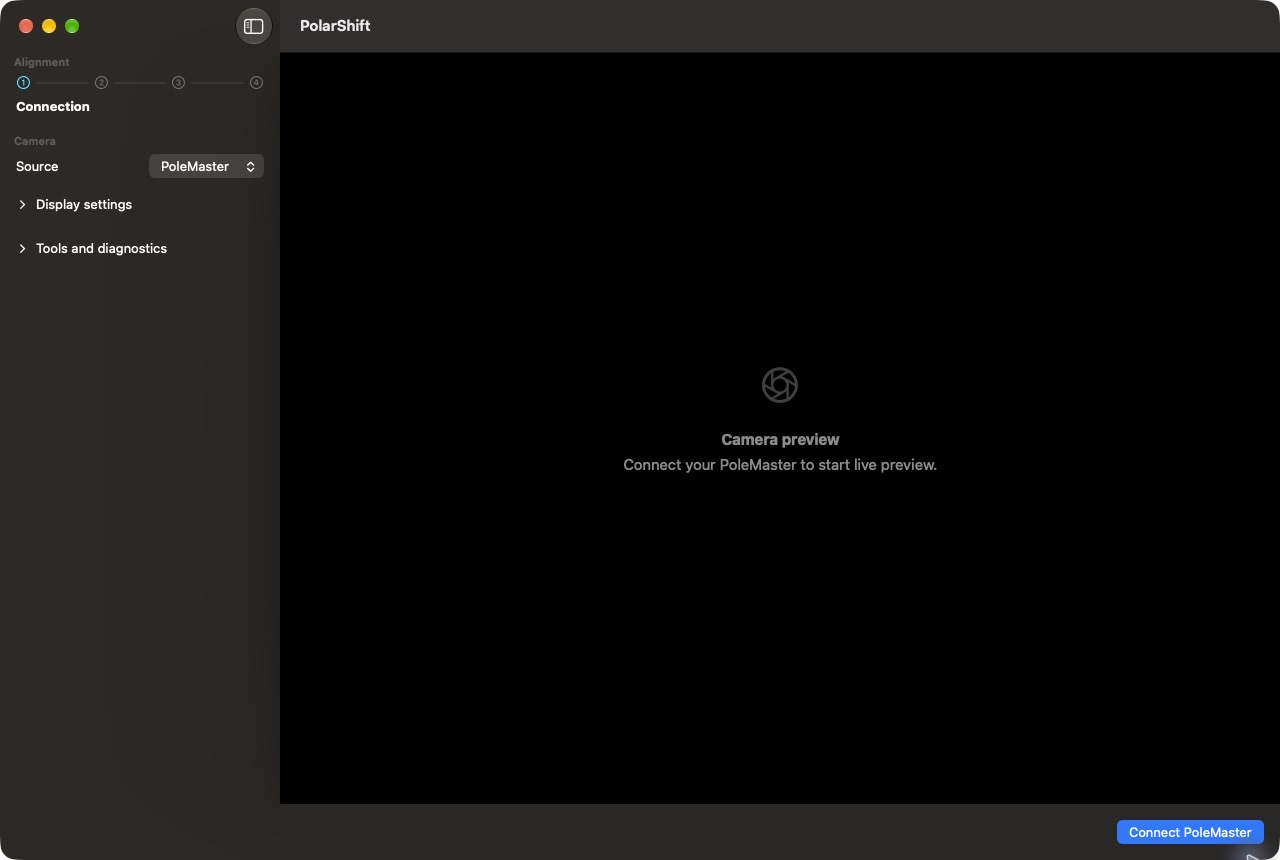Minimize window with yellow button
The height and width of the screenshot is (860, 1280).
pos(49,26)
